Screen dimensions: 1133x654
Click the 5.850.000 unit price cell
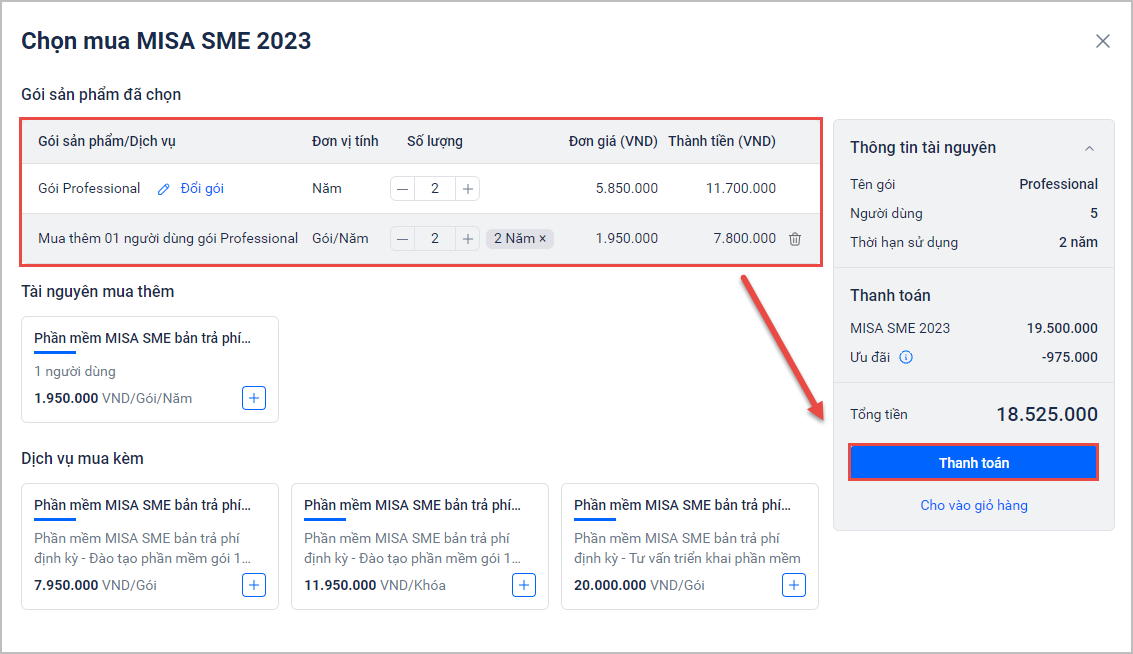pos(626,189)
